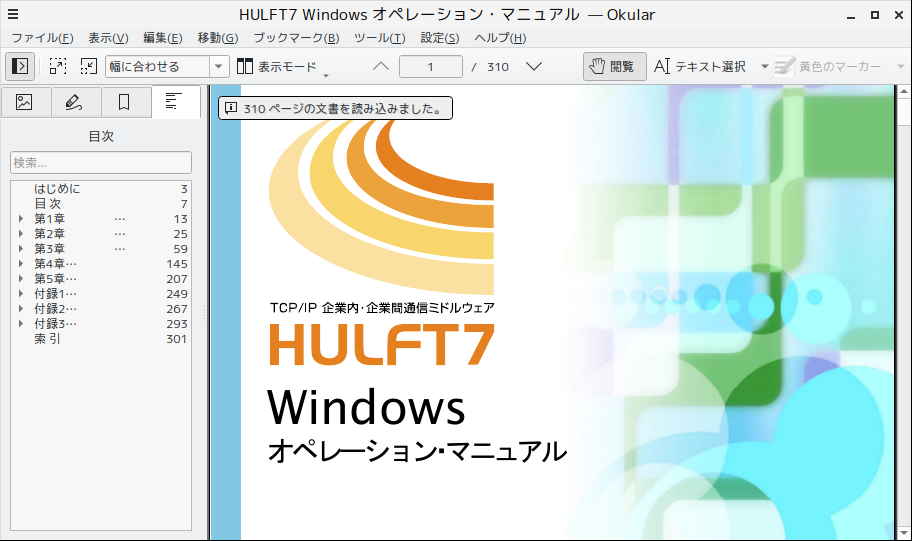912x541 pixels.
Task: Open the ツール menu
Action: (379, 38)
